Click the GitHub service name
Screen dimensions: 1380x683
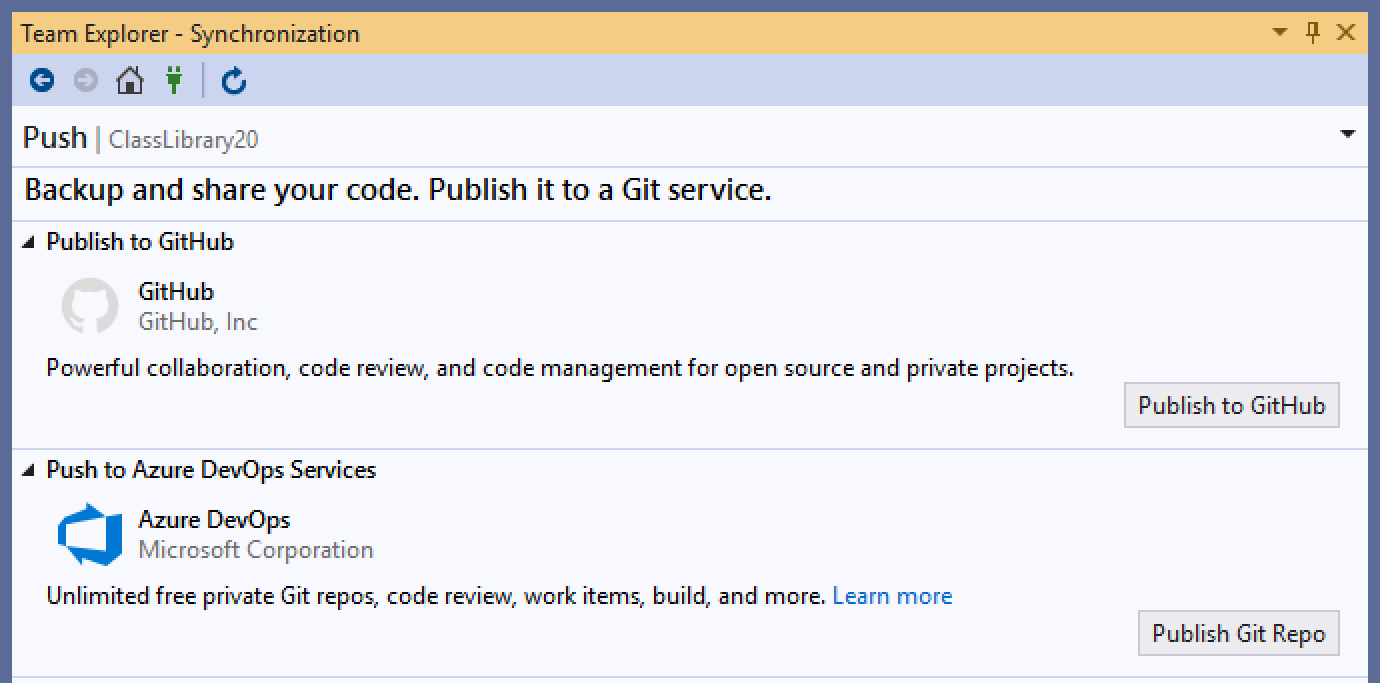(x=176, y=292)
